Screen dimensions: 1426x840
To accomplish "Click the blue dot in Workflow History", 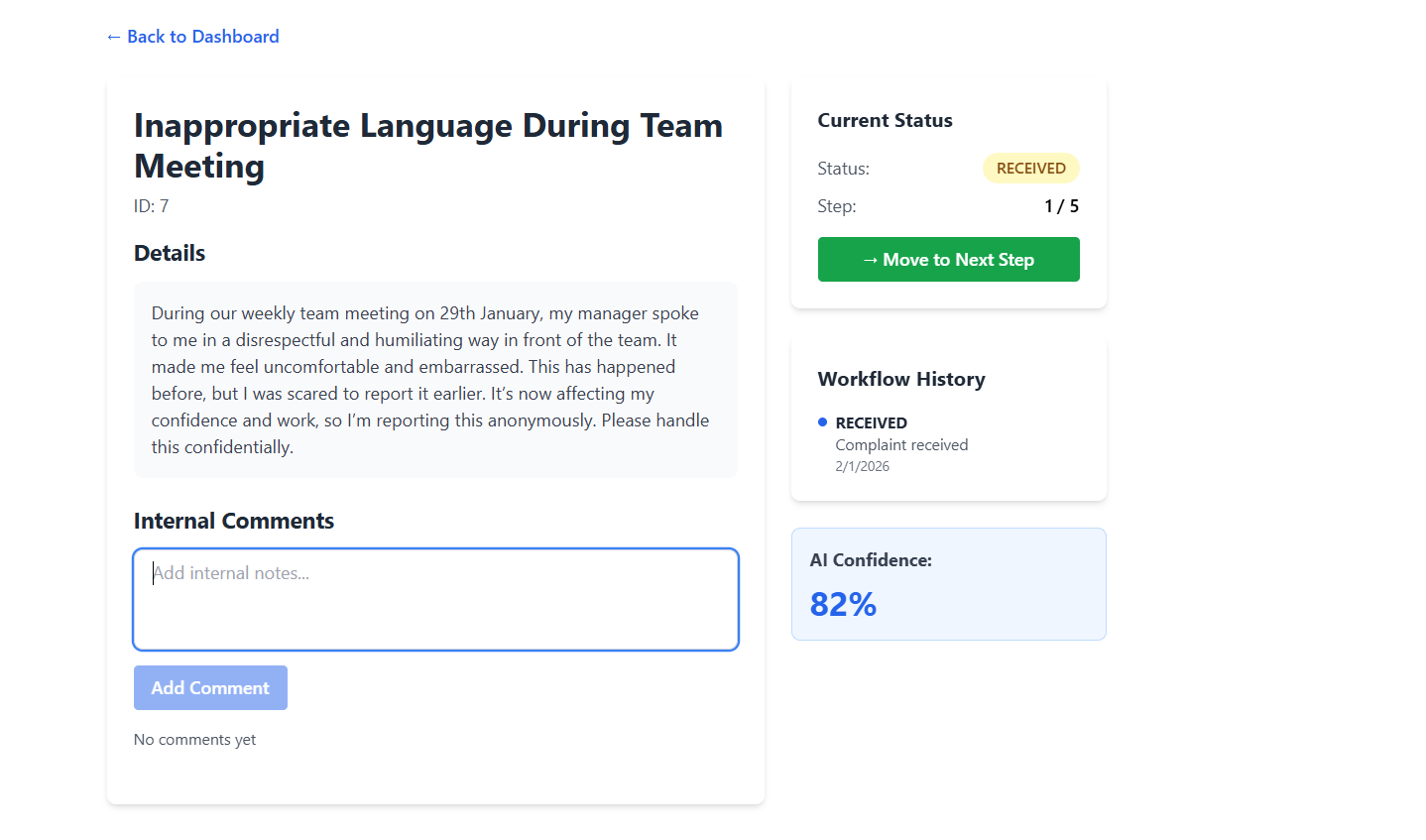I will (x=822, y=422).
